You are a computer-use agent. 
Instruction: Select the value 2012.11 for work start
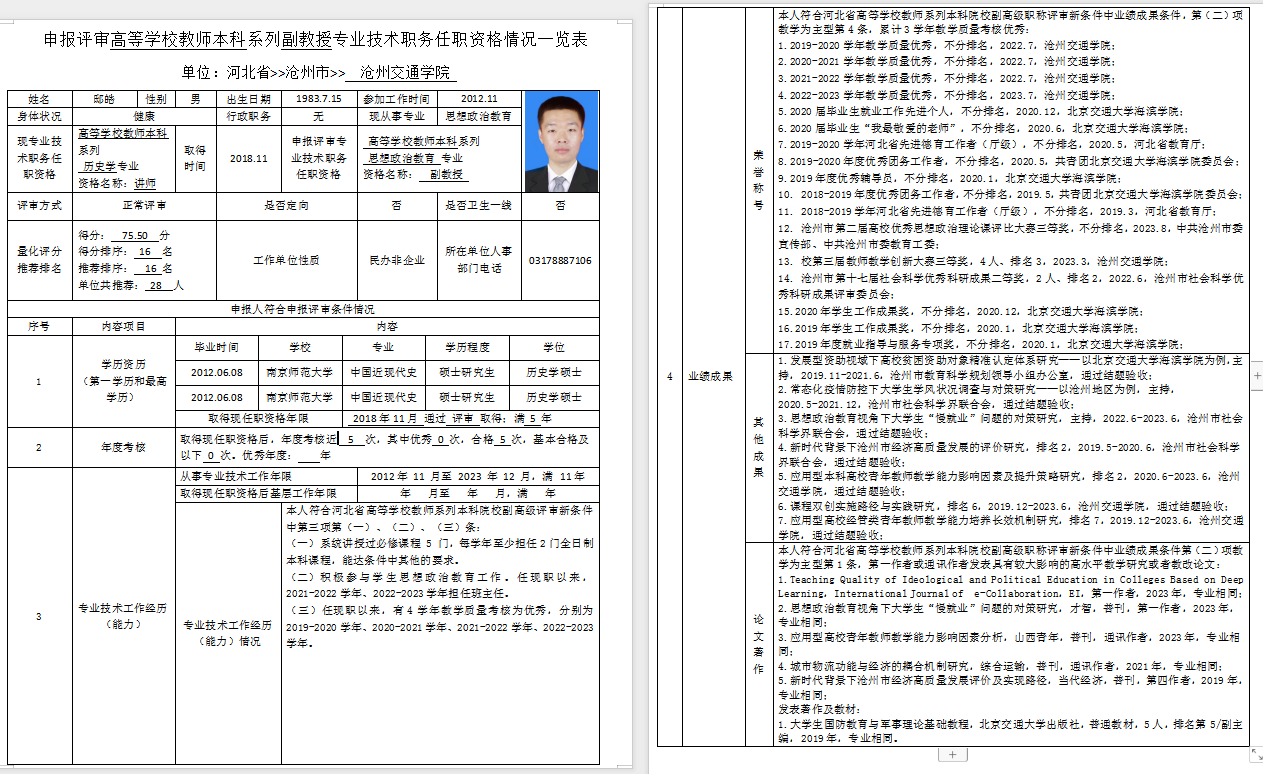[479, 100]
